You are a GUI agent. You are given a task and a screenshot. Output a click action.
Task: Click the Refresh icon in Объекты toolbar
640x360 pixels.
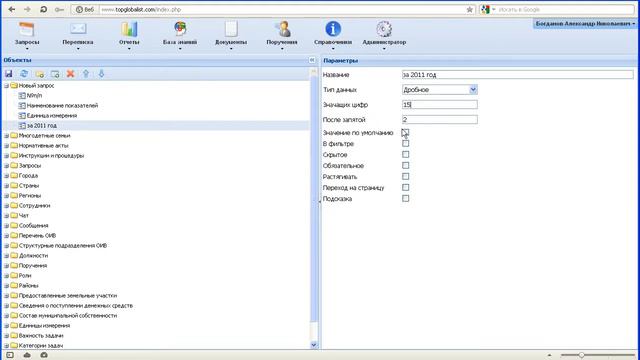point(24,74)
